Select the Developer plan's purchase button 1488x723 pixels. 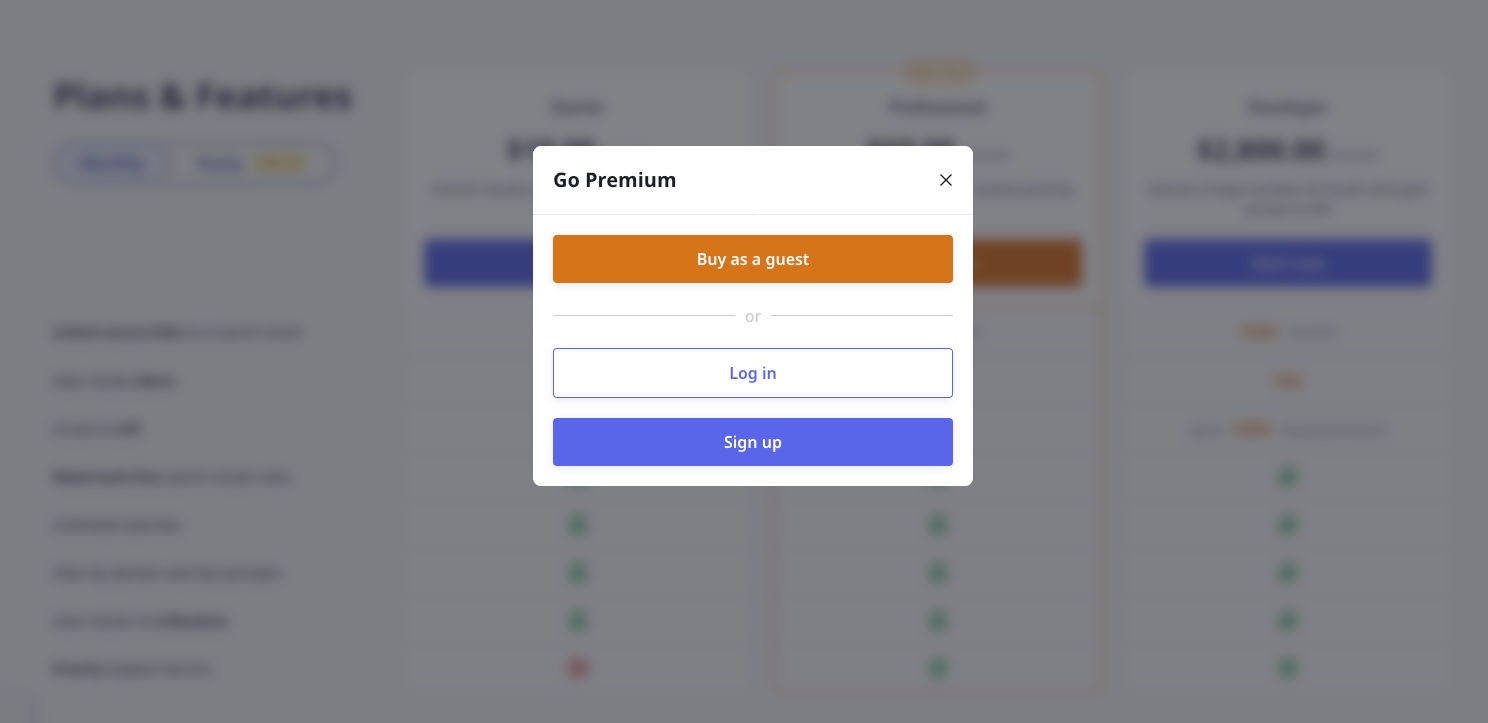pos(1287,263)
